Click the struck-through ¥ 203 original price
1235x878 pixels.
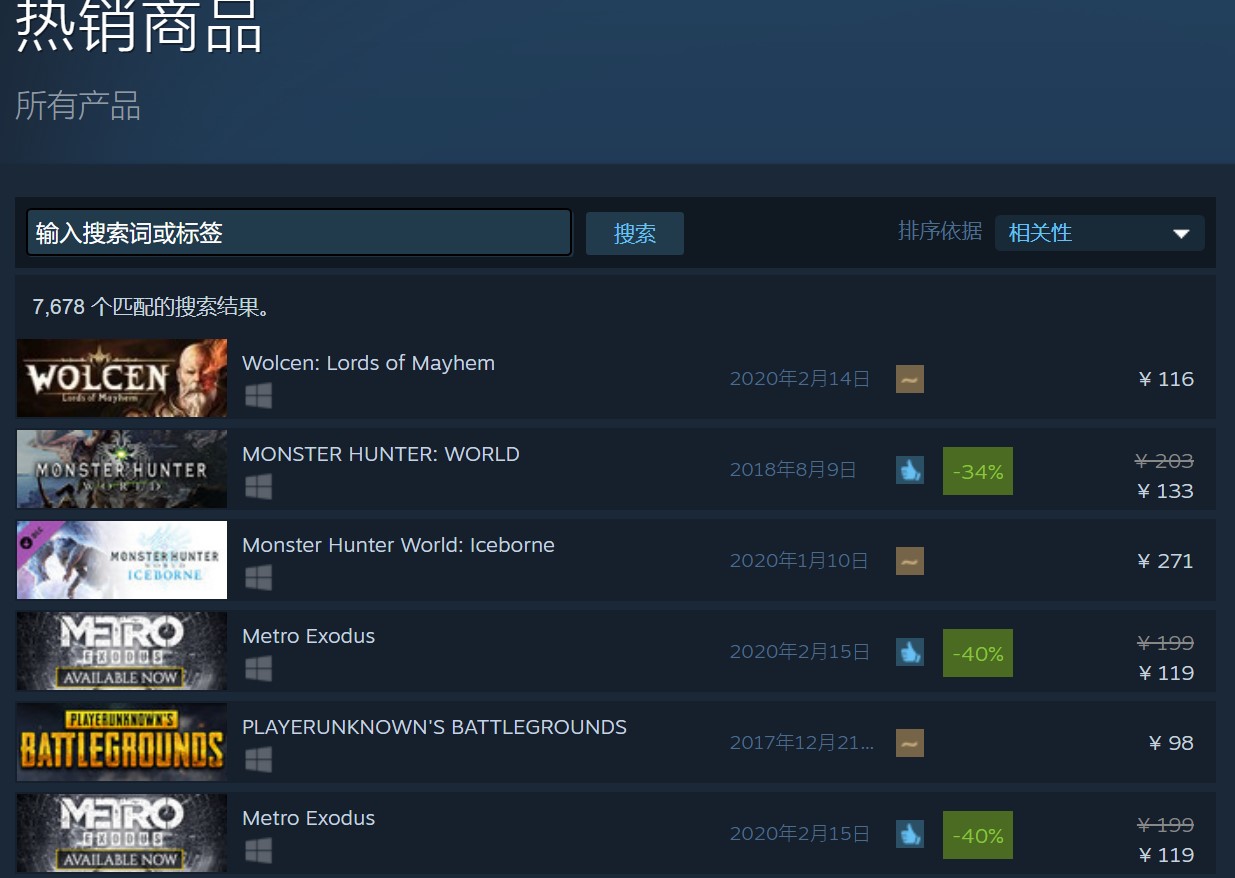coord(1165,461)
